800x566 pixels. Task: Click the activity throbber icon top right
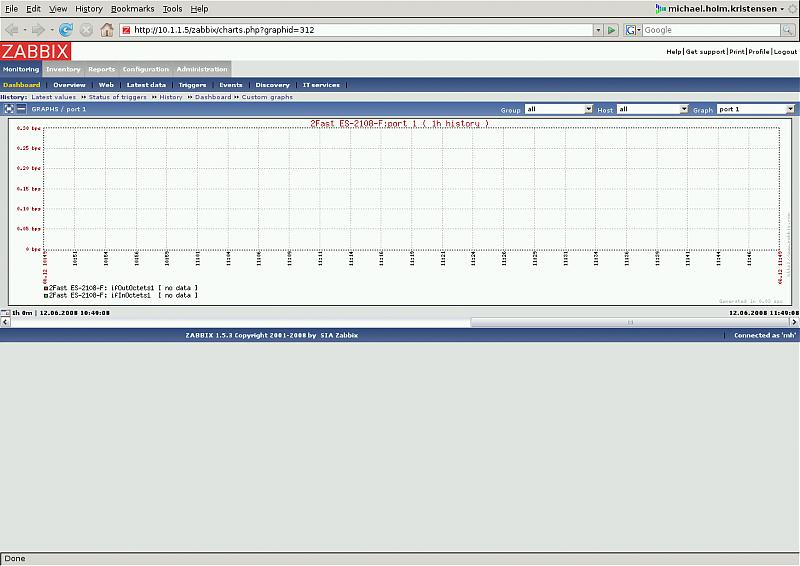[x=793, y=9]
